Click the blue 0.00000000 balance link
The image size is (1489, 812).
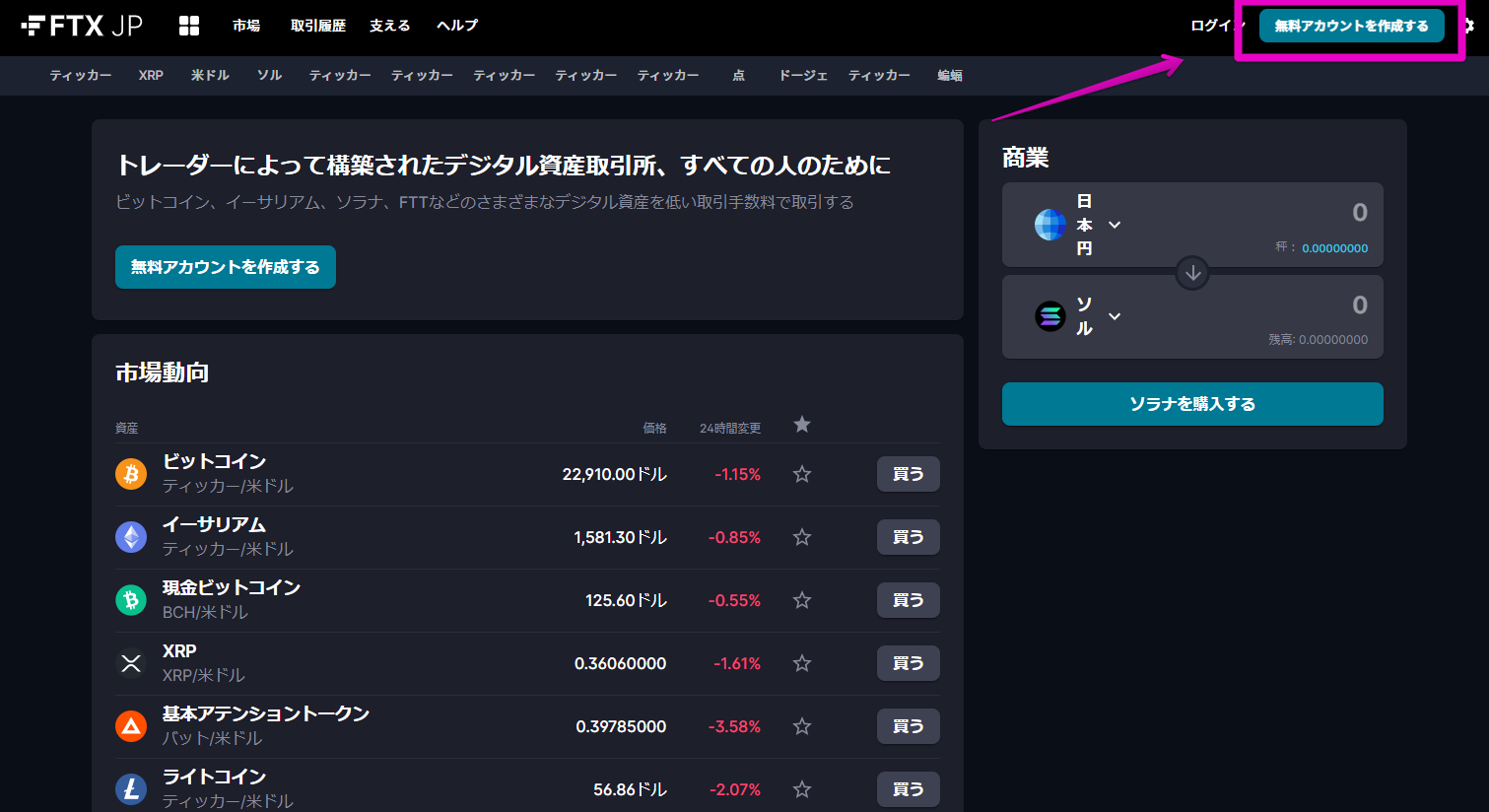click(1335, 248)
